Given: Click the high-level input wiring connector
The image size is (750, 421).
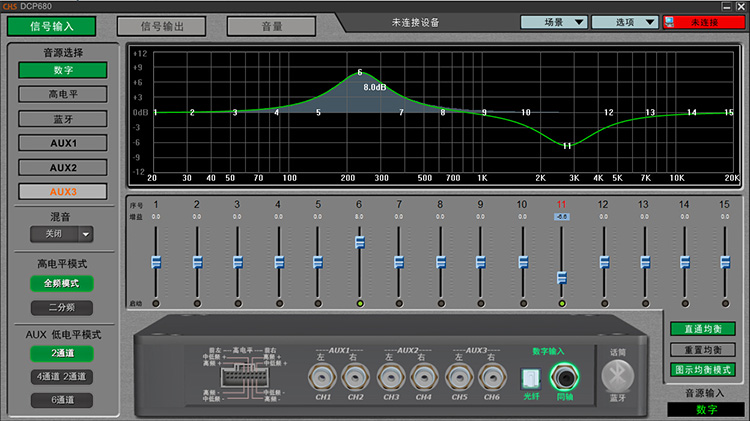Looking at the screenshot, I should click(247, 377).
